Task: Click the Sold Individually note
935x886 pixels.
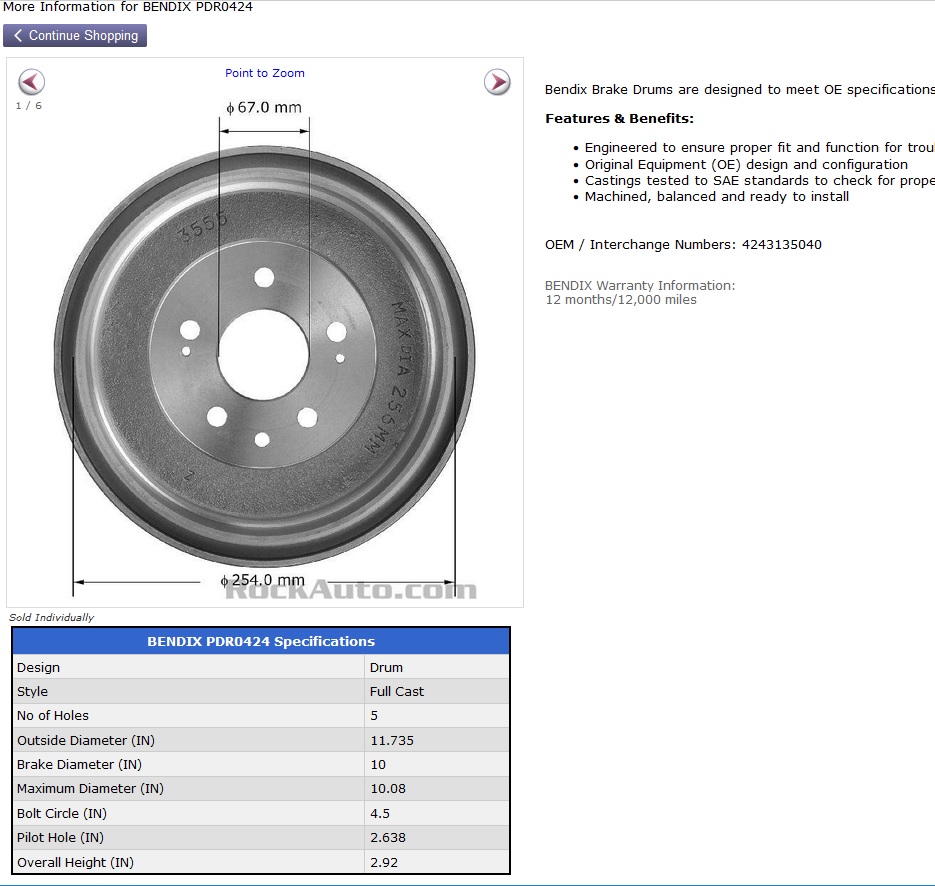Action: pos(51,617)
